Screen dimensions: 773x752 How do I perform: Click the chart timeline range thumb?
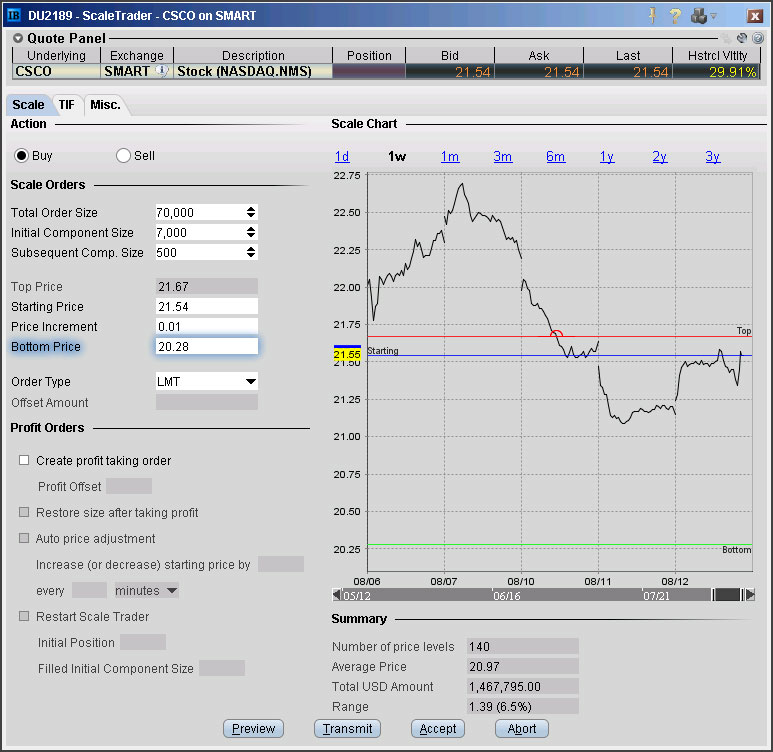(727, 595)
